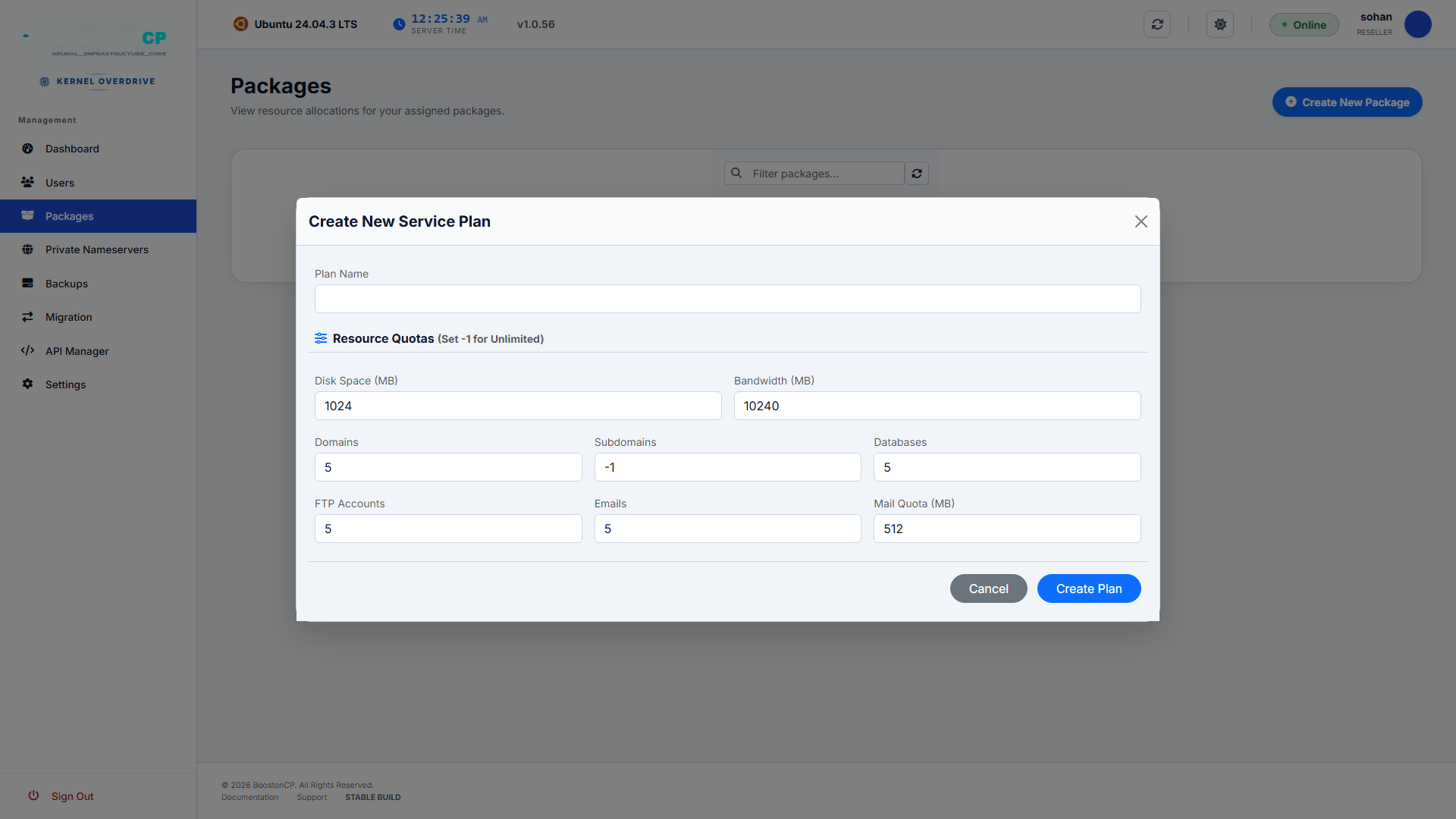This screenshot has width=1456, height=819.
Task: Click the refresh icon beside package filter
Action: coord(917,174)
